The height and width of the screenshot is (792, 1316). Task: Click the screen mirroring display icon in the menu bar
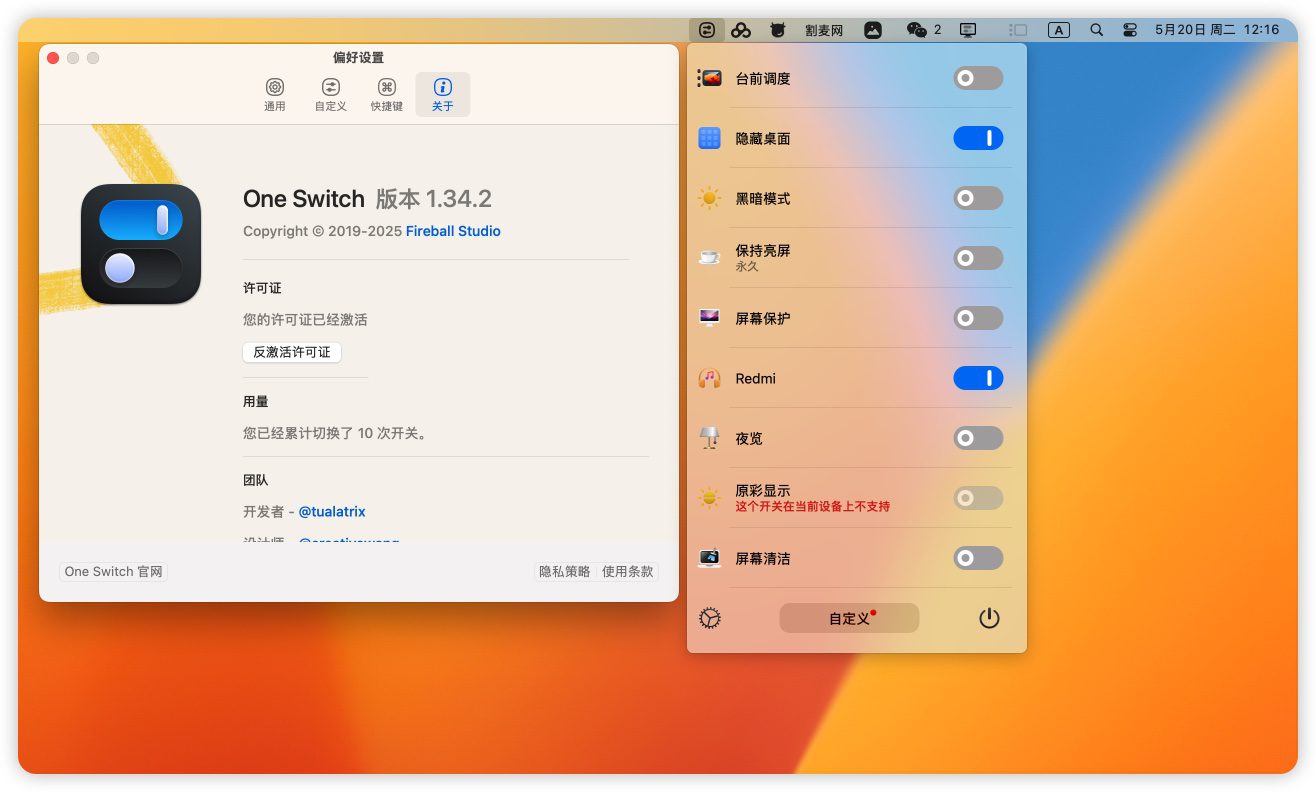(968, 30)
